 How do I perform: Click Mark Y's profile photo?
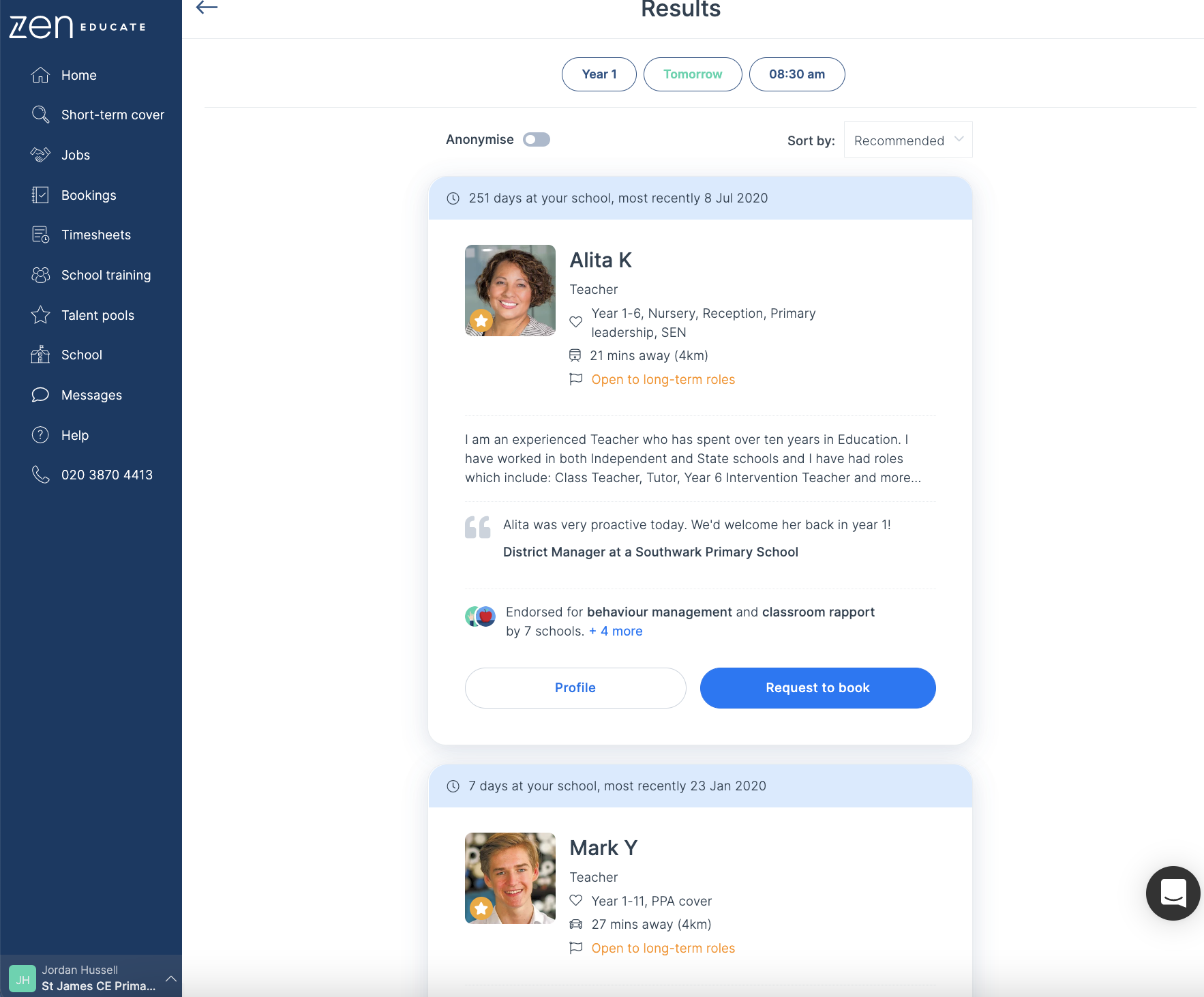[510, 878]
